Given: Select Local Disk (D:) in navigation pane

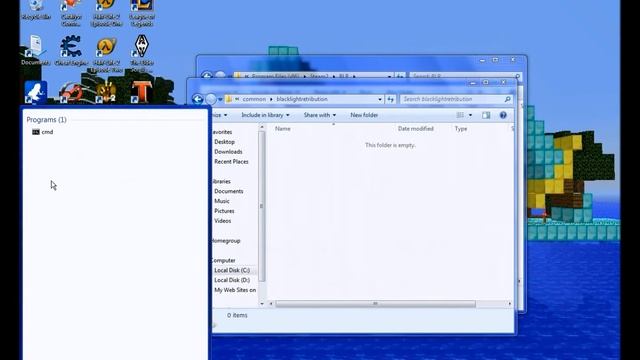Looking at the screenshot, I should click(x=232, y=280).
